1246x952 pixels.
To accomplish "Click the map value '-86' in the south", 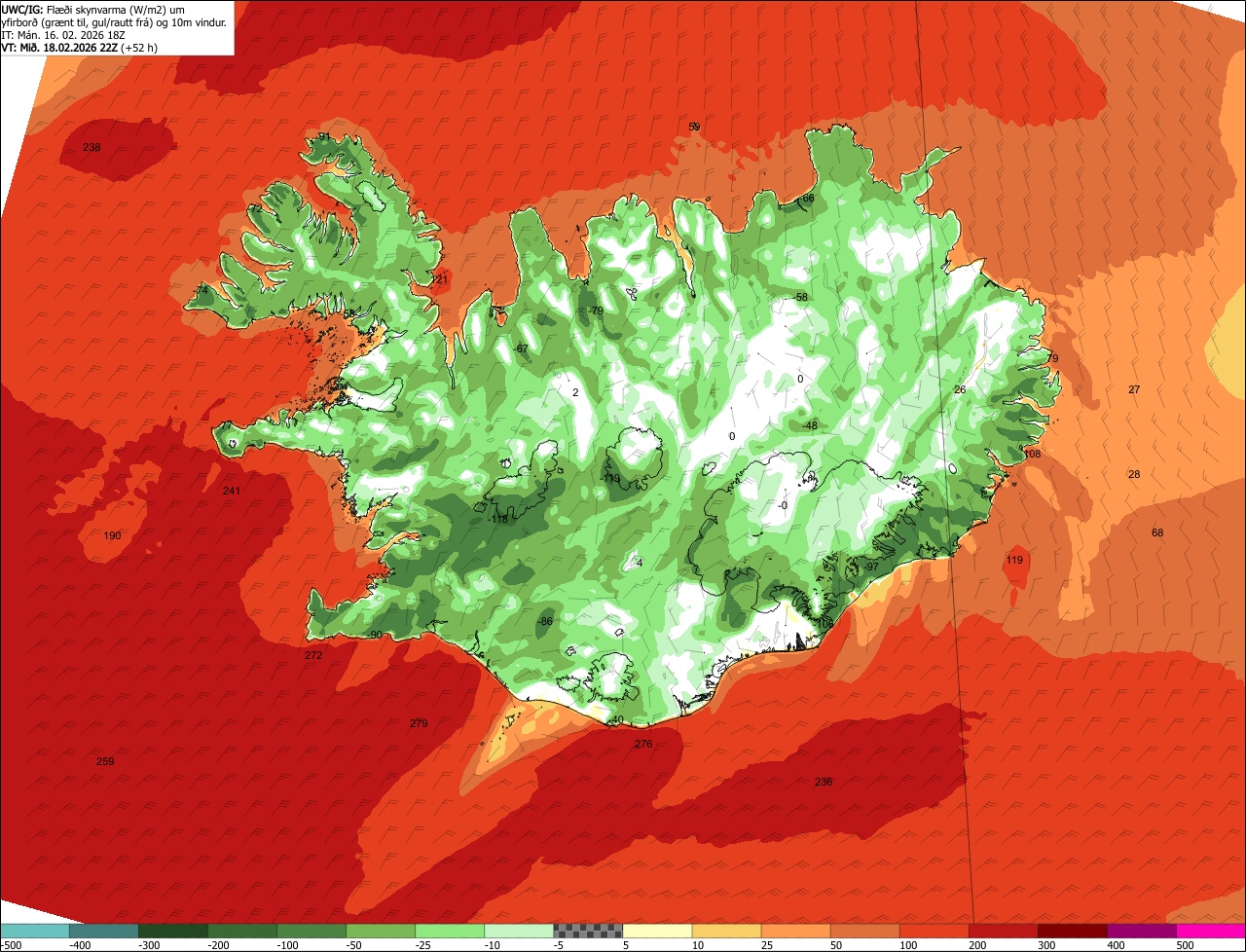I will [545, 621].
